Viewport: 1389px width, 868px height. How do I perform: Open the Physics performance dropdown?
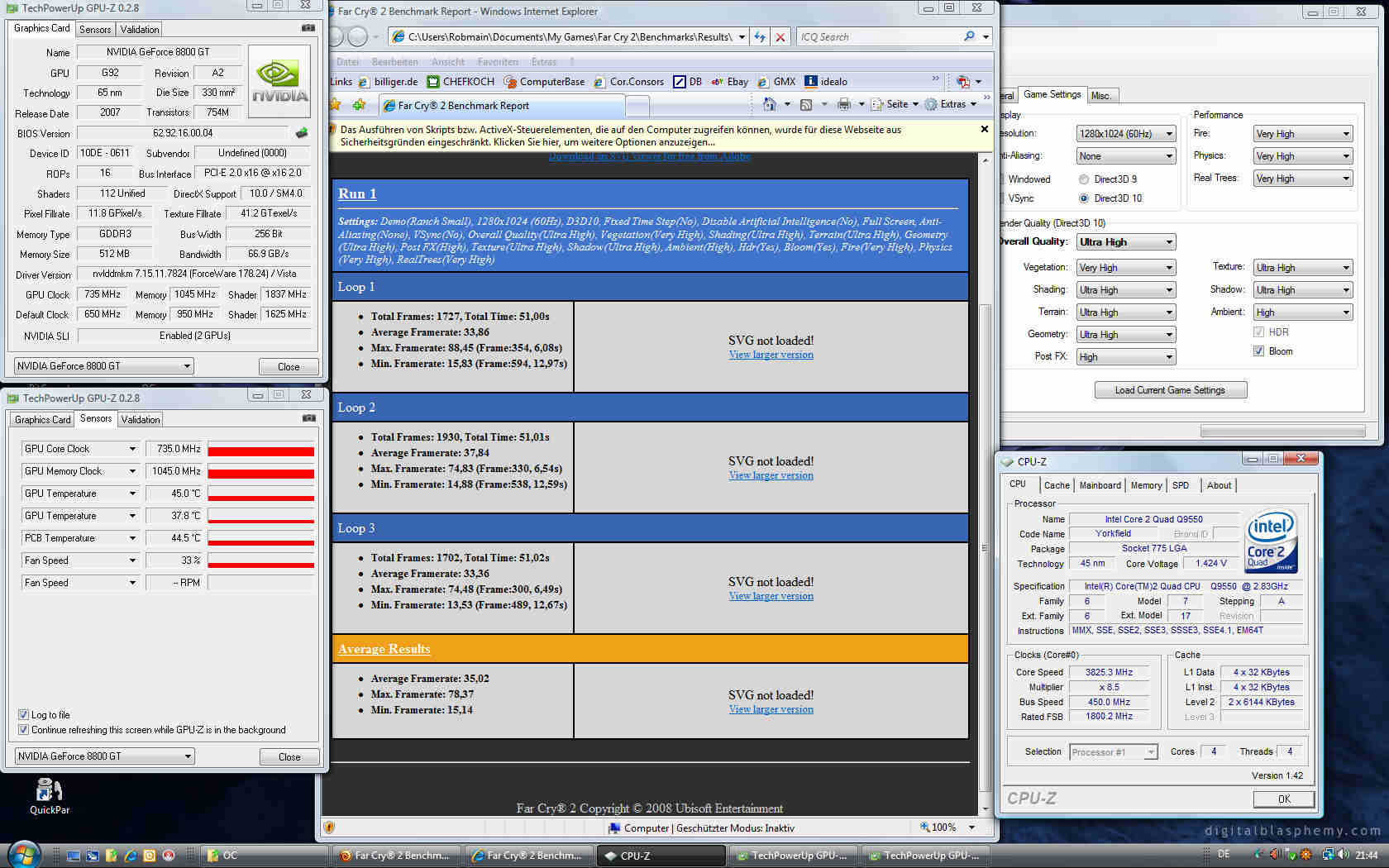(x=1303, y=155)
